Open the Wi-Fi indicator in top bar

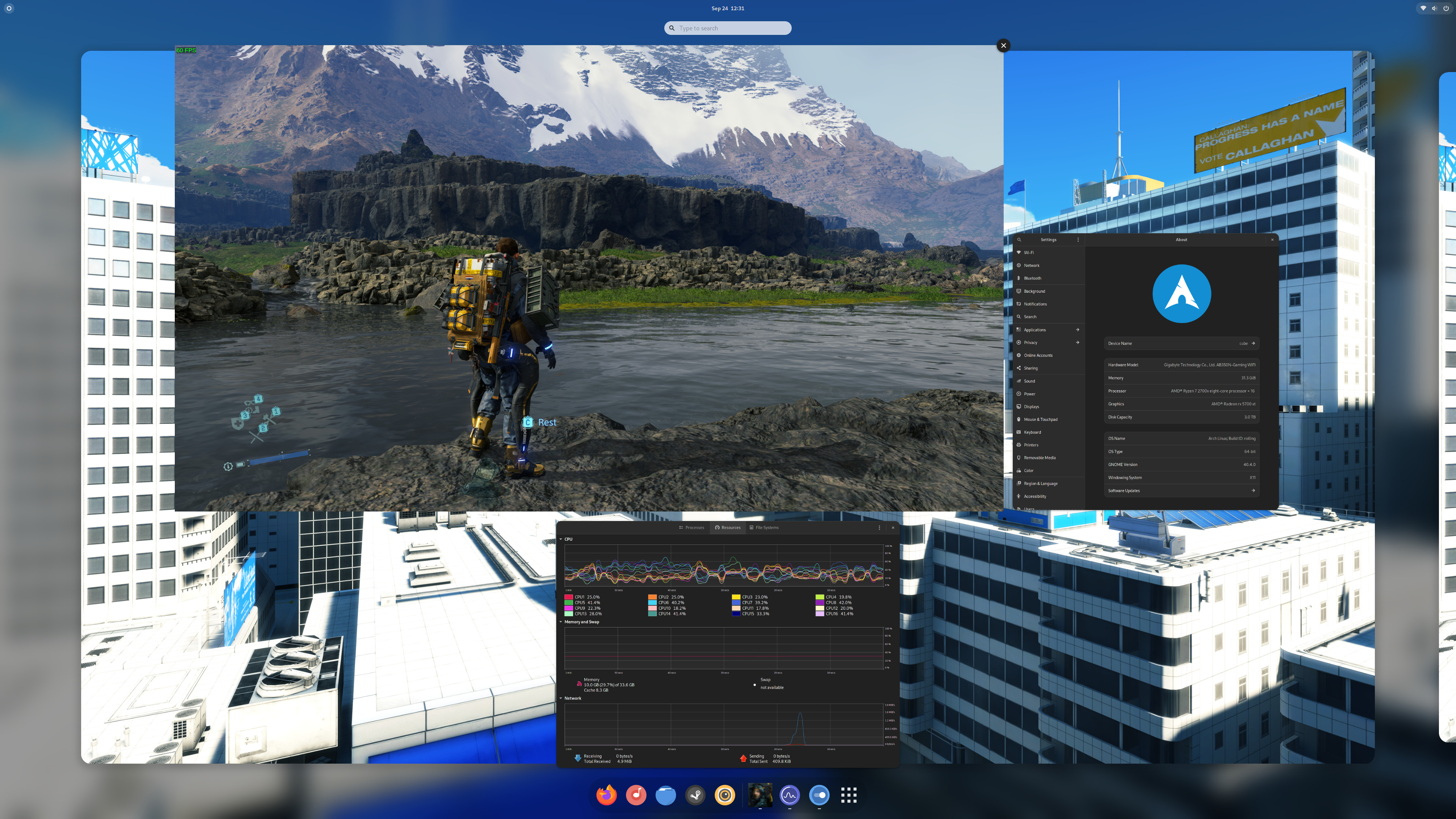coord(1423,8)
